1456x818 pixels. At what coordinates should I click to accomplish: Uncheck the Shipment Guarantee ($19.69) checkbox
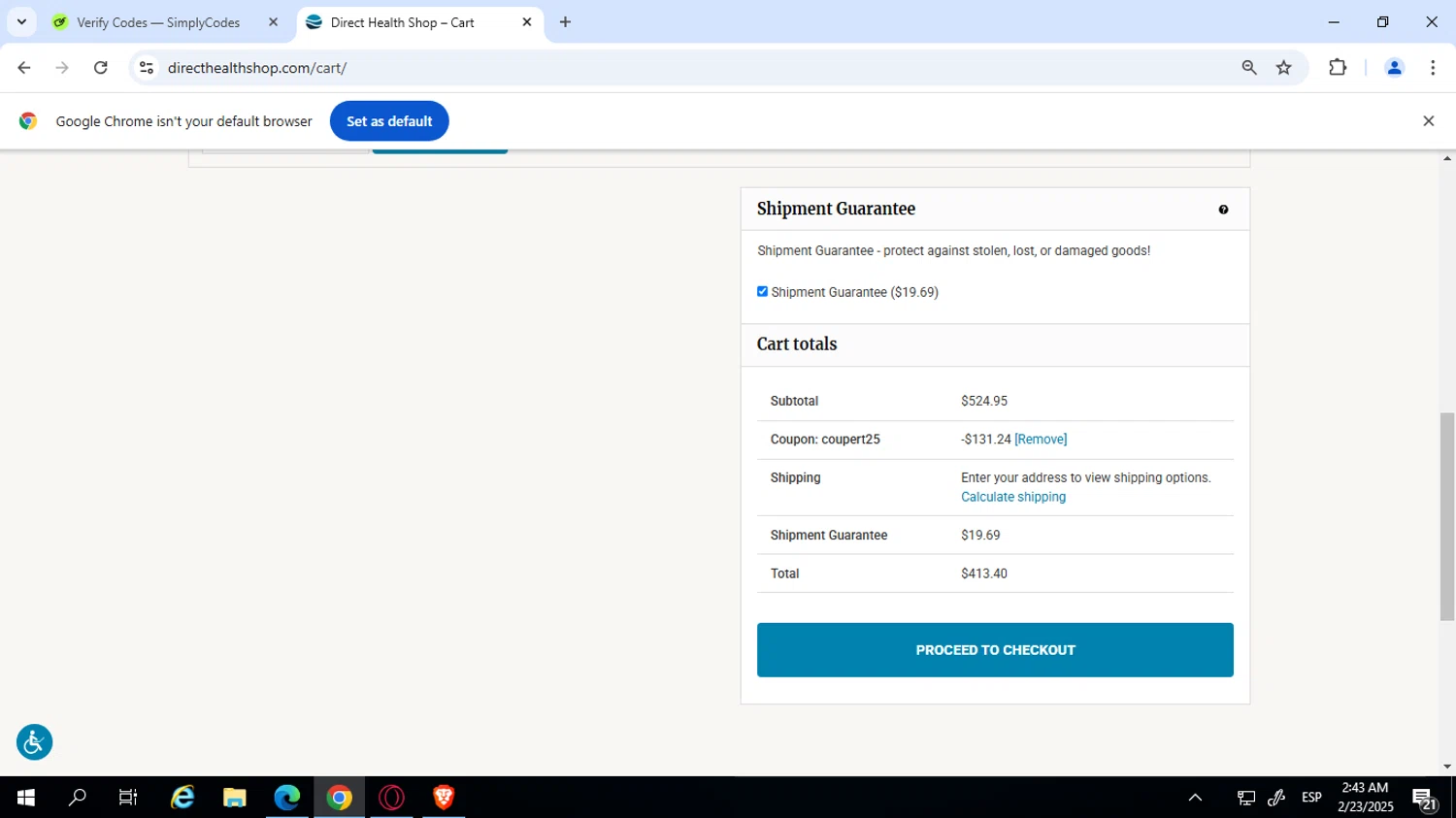click(762, 291)
